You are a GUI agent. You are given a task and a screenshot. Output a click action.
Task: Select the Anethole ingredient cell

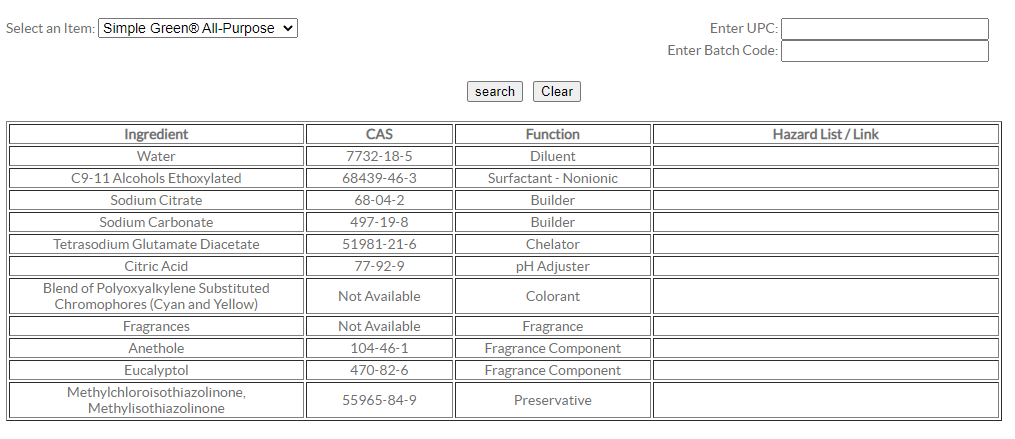click(x=156, y=348)
